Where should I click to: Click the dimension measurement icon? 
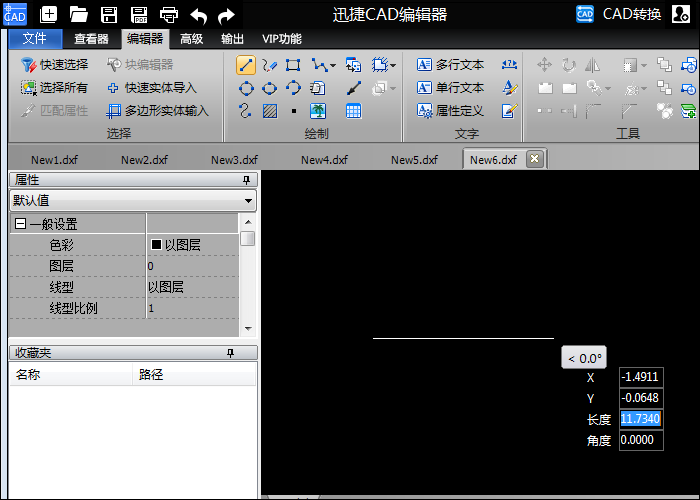point(509,65)
